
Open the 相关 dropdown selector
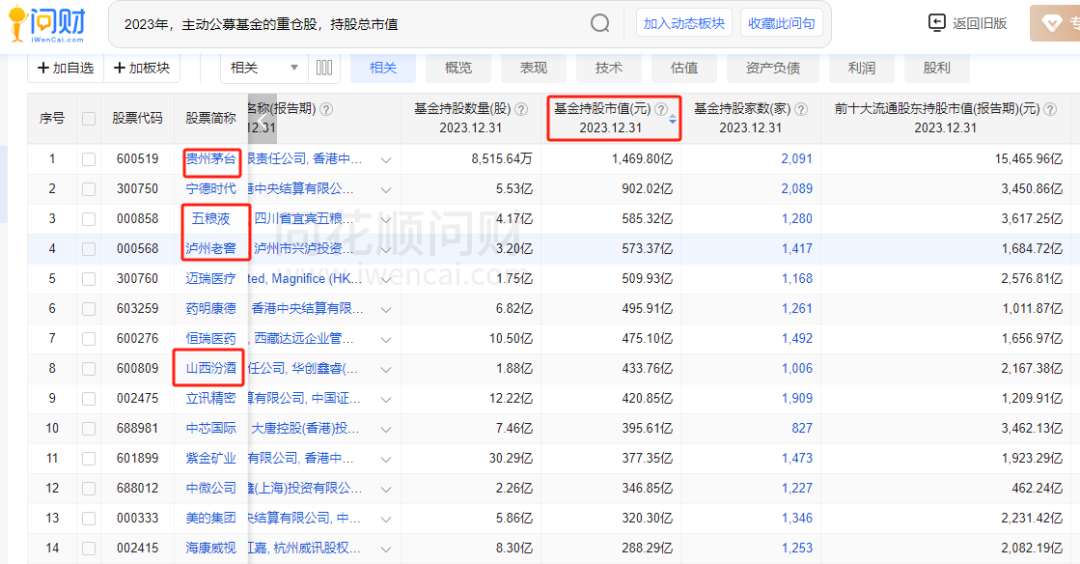click(265, 68)
